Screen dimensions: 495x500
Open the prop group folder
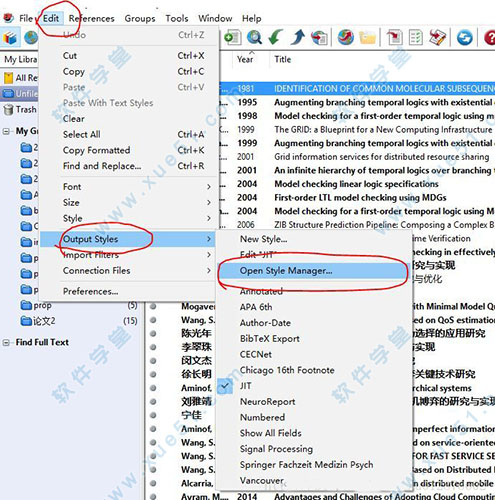click(x=36, y=305)
